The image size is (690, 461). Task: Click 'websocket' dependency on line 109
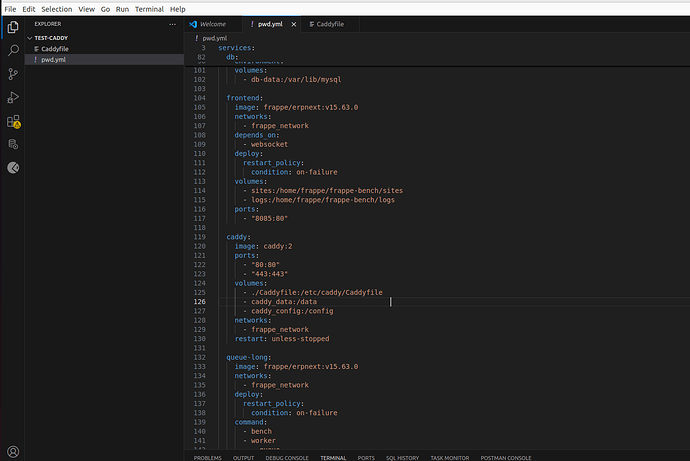[x=269, y=144]
